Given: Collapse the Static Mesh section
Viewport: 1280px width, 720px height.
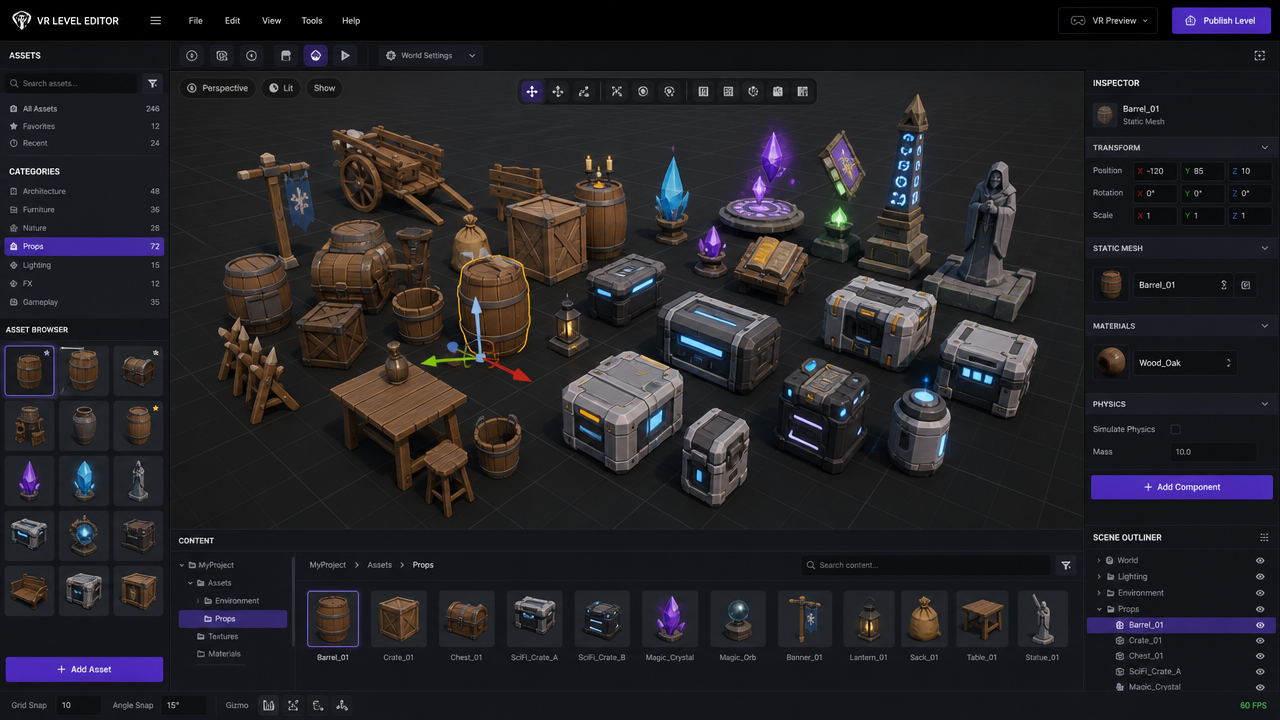Looking at the screenshot, I should click(1264, 248).
